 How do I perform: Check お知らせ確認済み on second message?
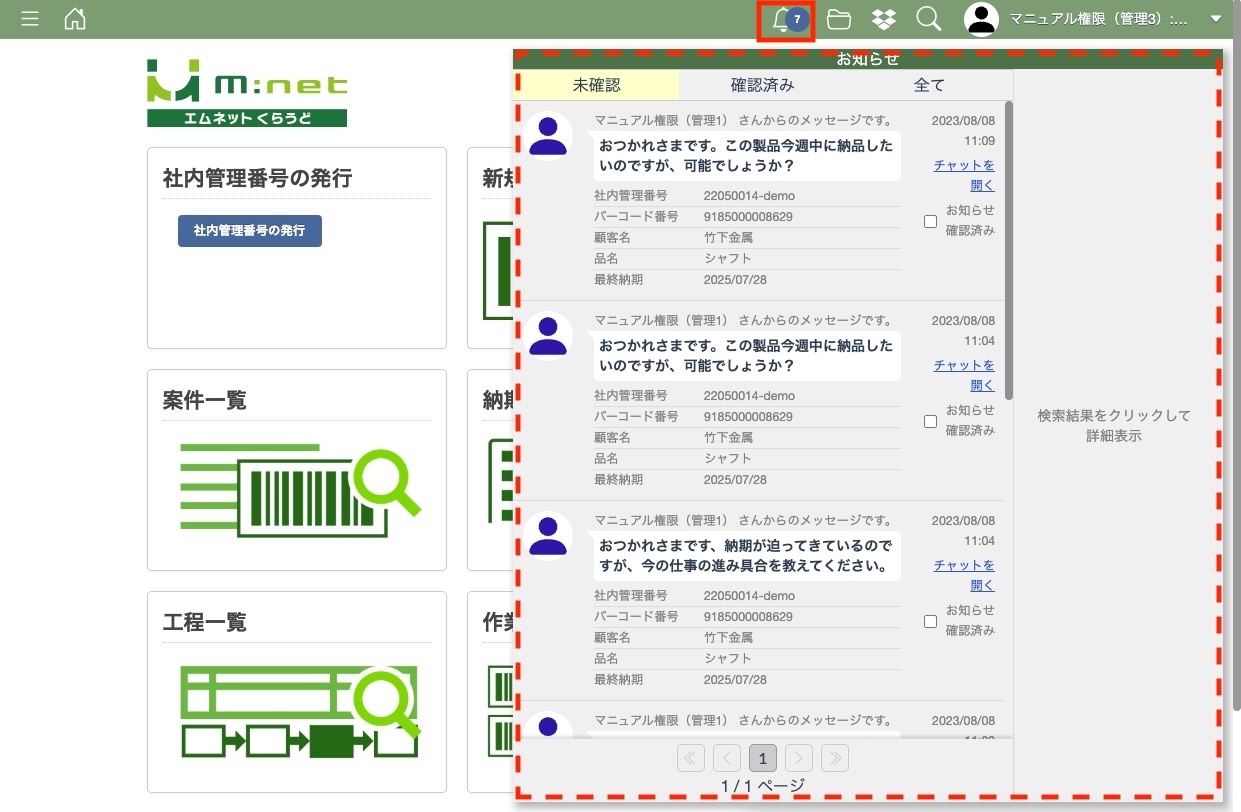[x=930, y=421]
